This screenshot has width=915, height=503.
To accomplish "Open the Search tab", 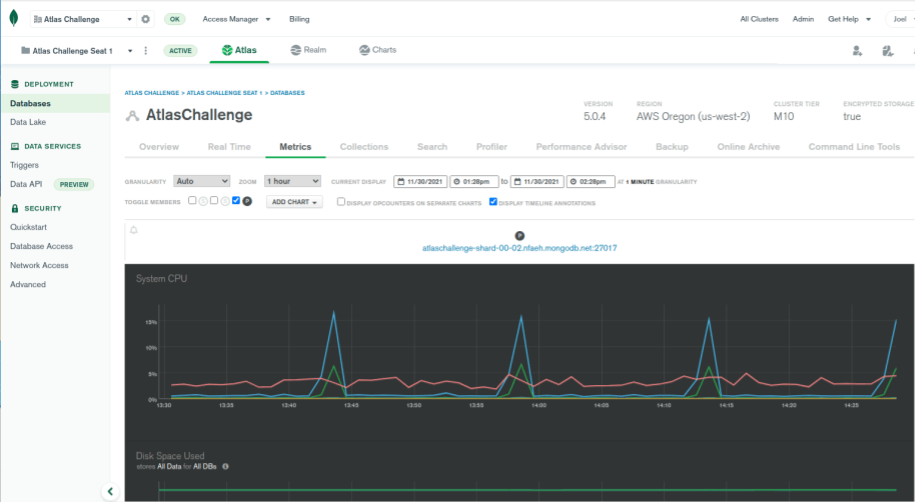I will point(432,147).
